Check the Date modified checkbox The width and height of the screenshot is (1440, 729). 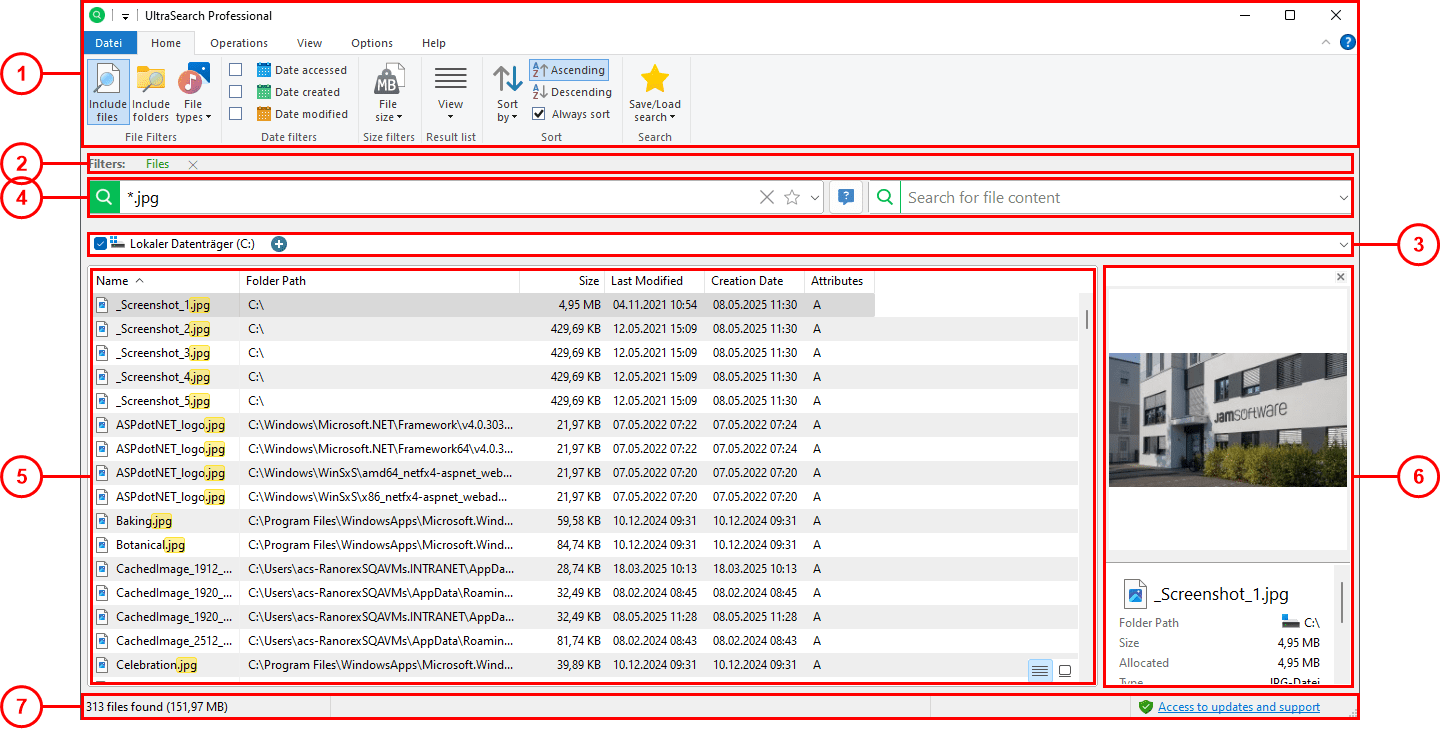[x=236, y=113]
